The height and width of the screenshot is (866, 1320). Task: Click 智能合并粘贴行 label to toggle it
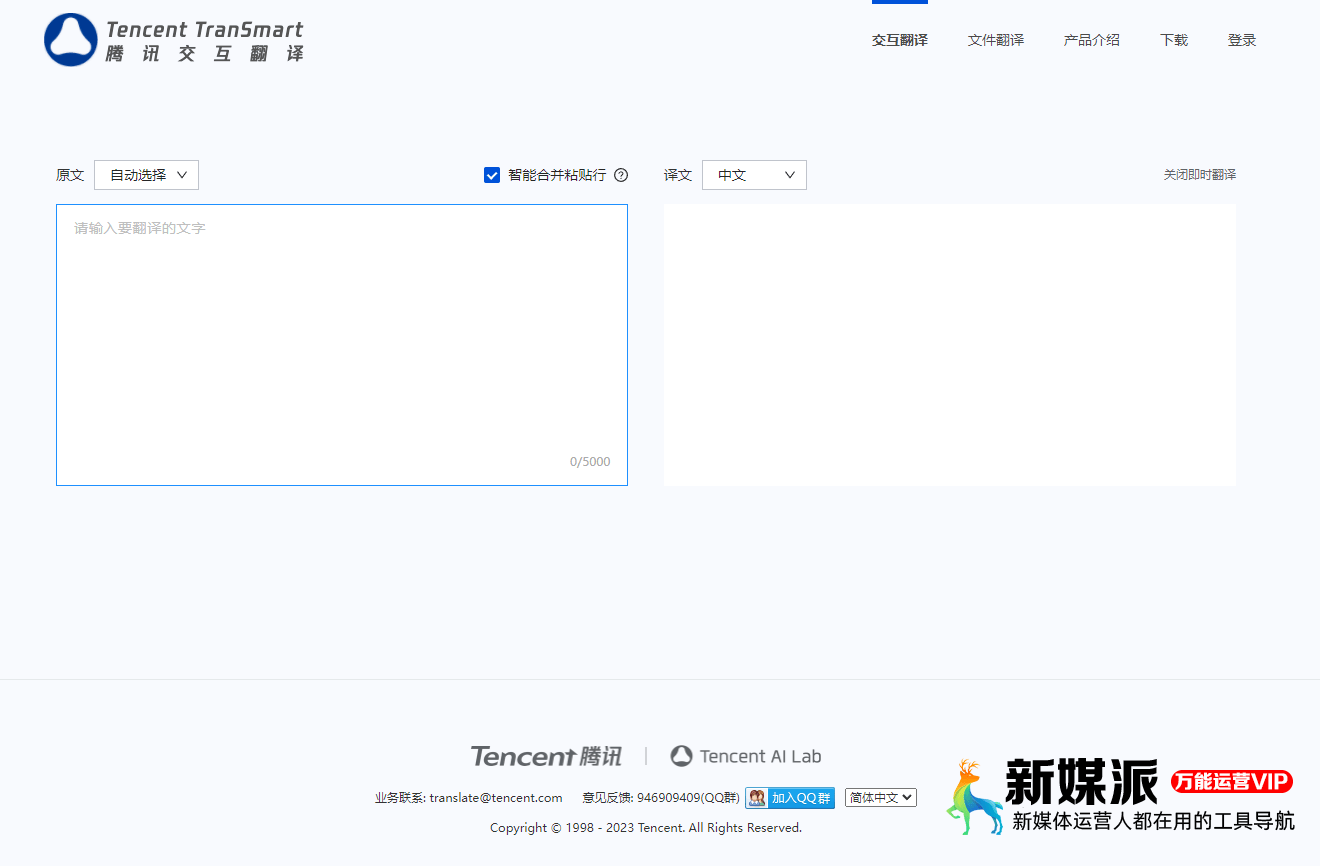(x=556, y=174)
